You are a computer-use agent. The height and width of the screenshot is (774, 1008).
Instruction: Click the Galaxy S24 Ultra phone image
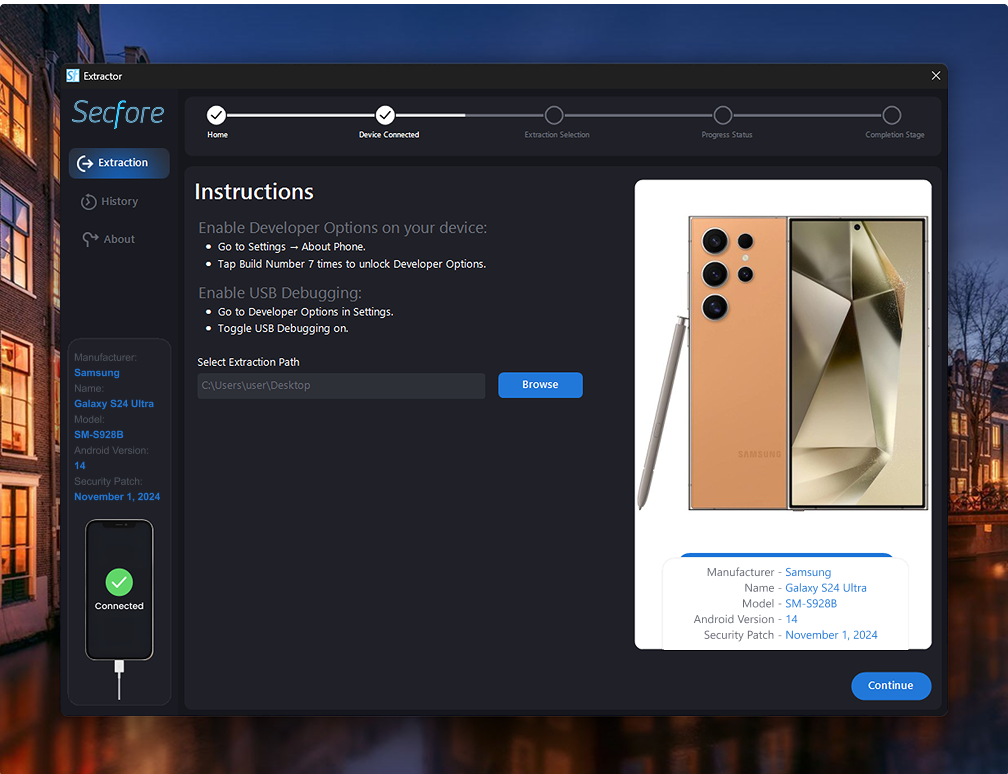(x=783, y=364)
